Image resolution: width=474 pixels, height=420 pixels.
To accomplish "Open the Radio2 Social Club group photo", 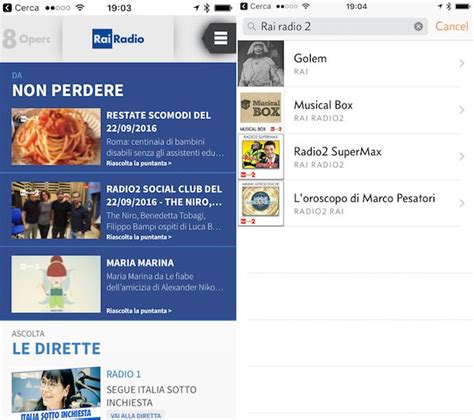I will pyautogui.click(x=56, y=210).
